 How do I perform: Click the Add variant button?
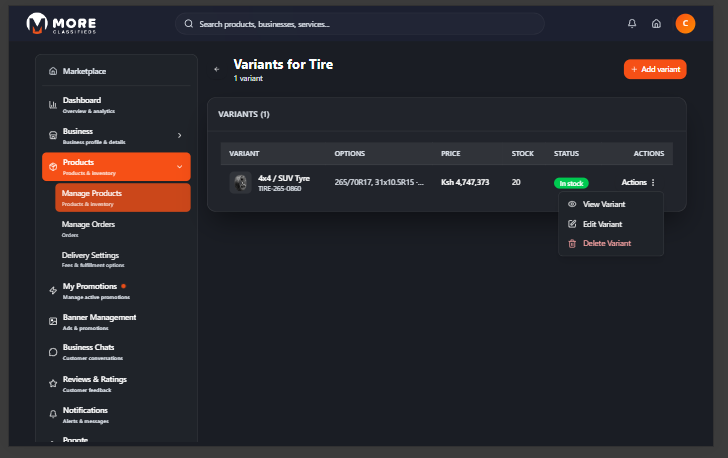point(655,69)
